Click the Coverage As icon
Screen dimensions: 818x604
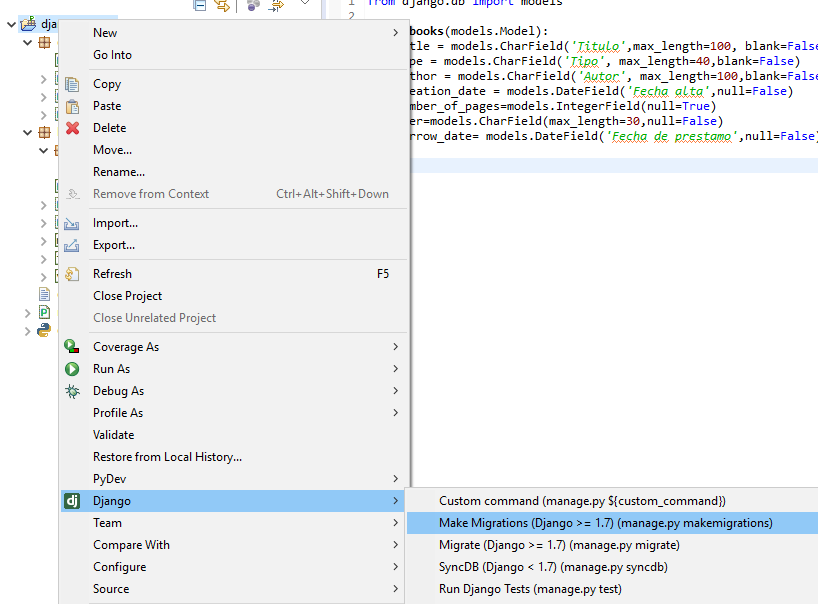[x=71, y=346]
